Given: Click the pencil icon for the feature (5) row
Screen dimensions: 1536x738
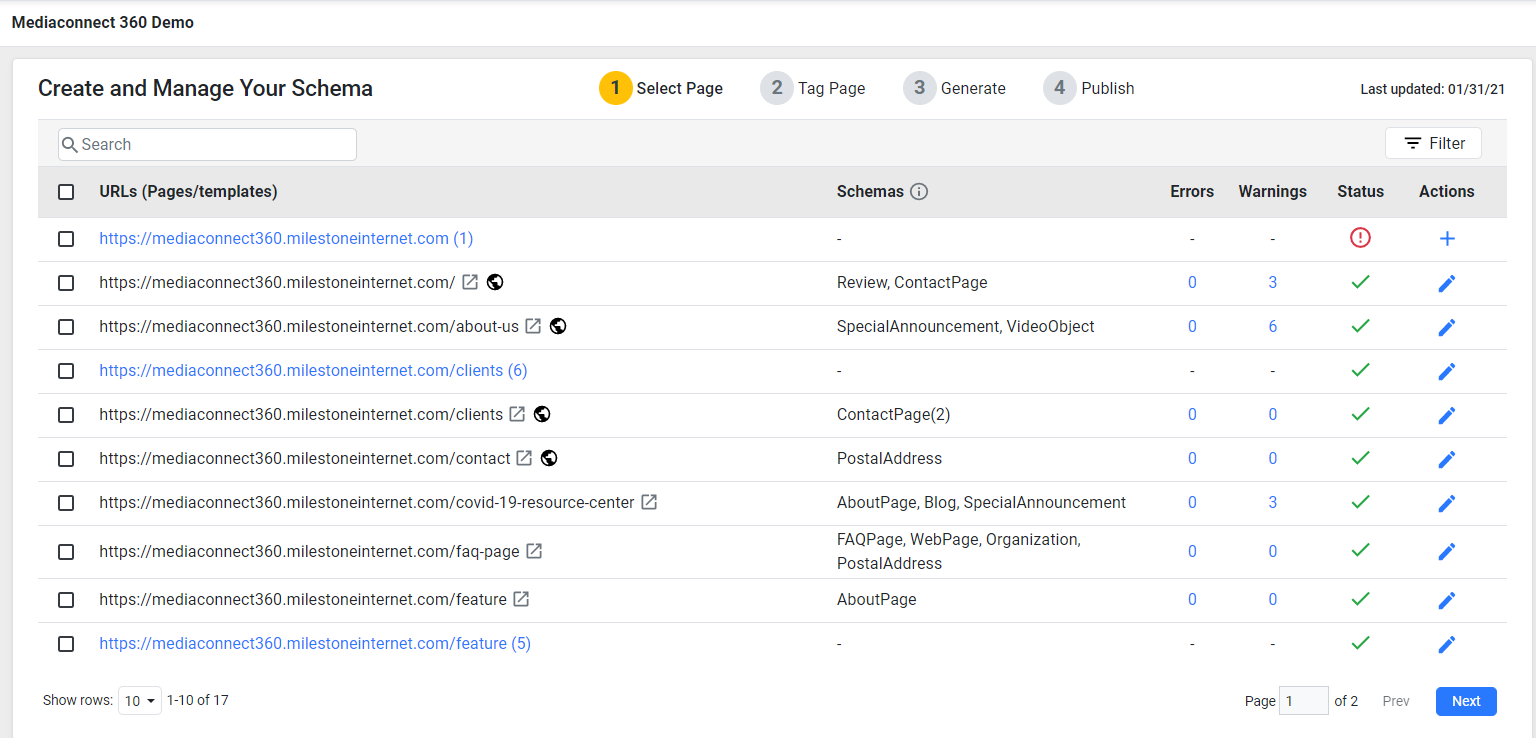Looking at the screenshot, I should pos(1447,644).
